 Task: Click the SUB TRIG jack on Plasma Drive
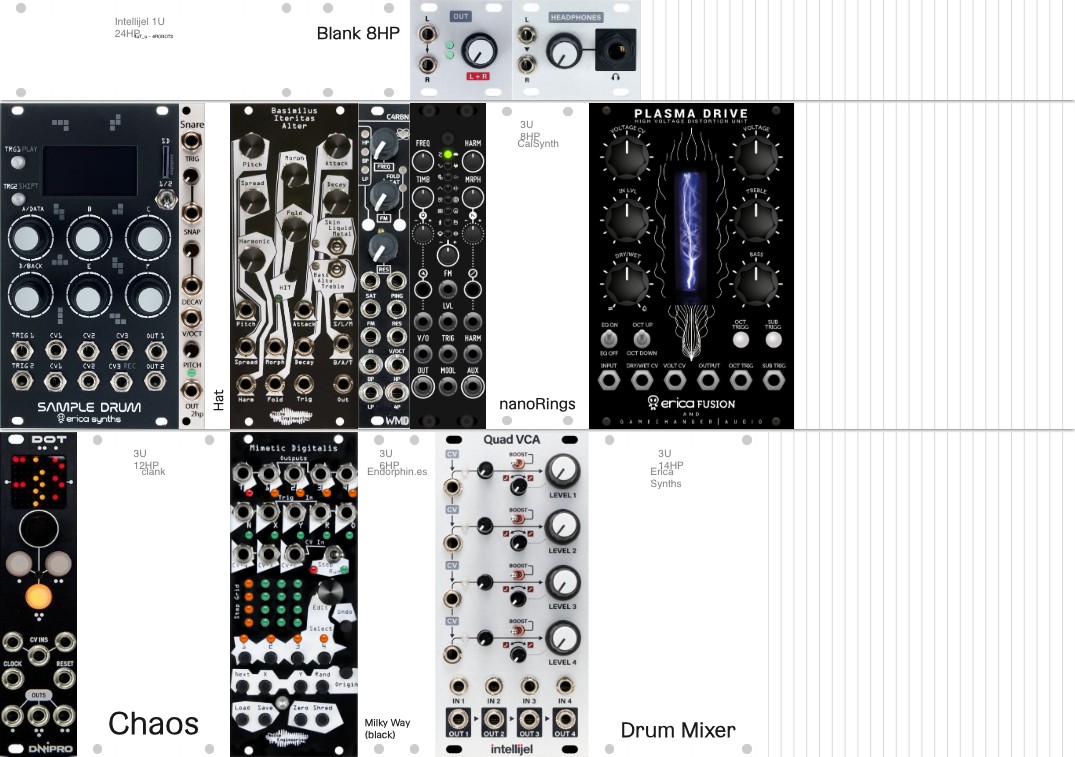pos(773,380)
